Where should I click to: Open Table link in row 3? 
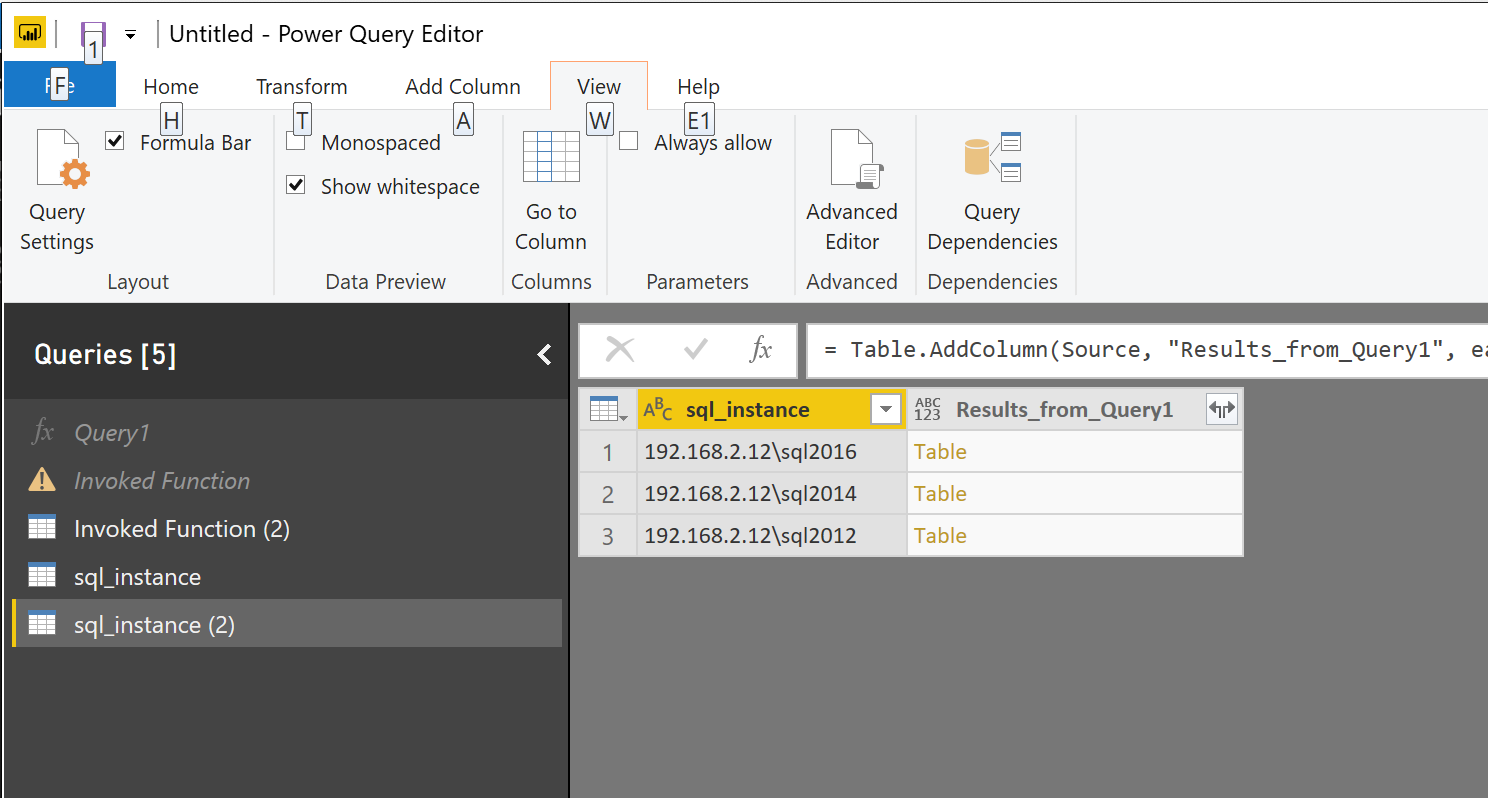[x=940, y=536]
